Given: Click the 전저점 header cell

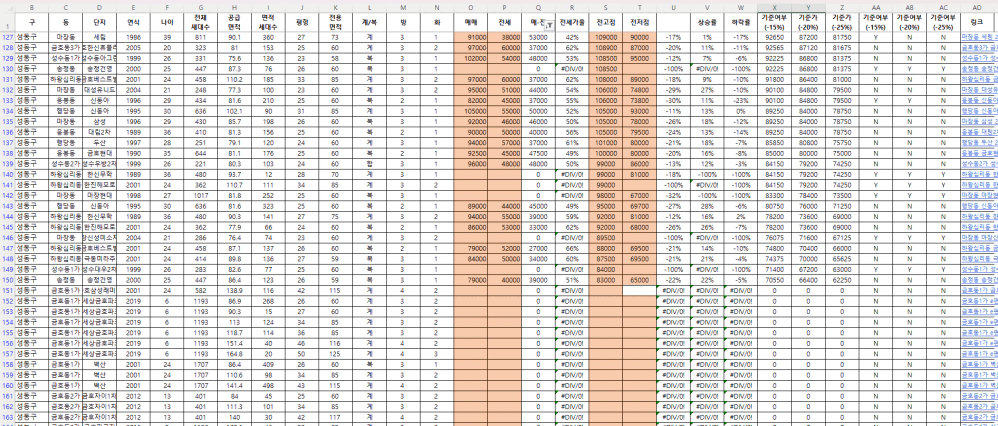Looking at the screenshot, I should click(639, 22).
